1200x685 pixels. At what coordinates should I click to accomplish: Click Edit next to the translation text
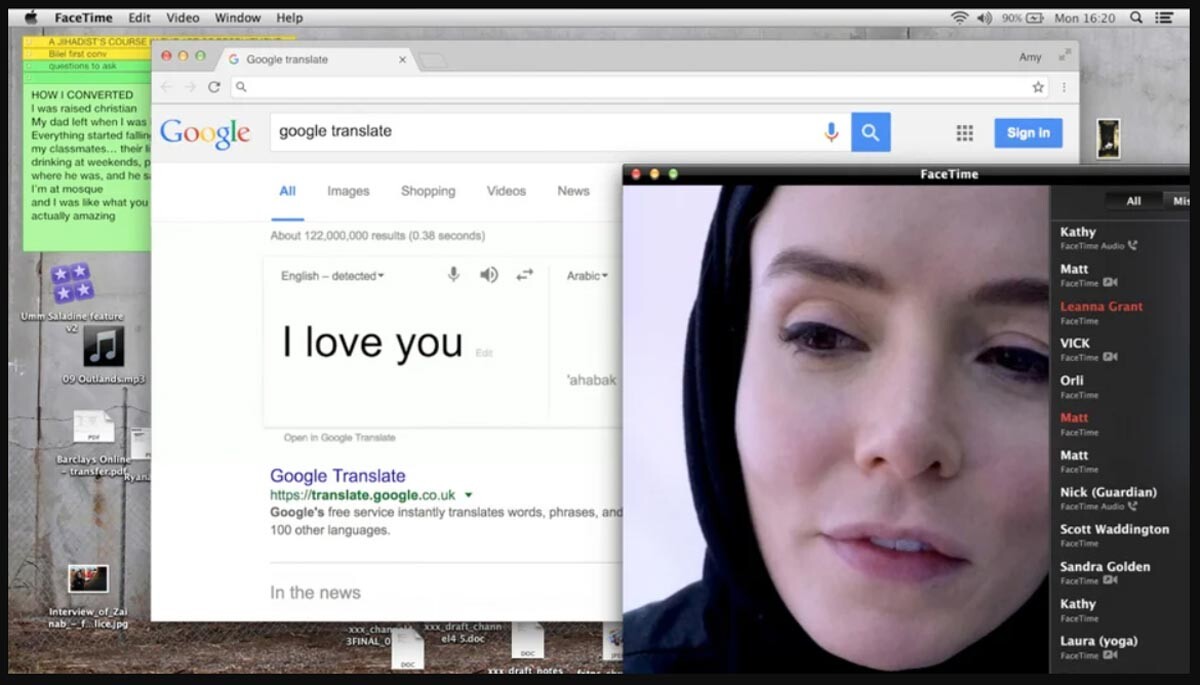click(484, 353)
